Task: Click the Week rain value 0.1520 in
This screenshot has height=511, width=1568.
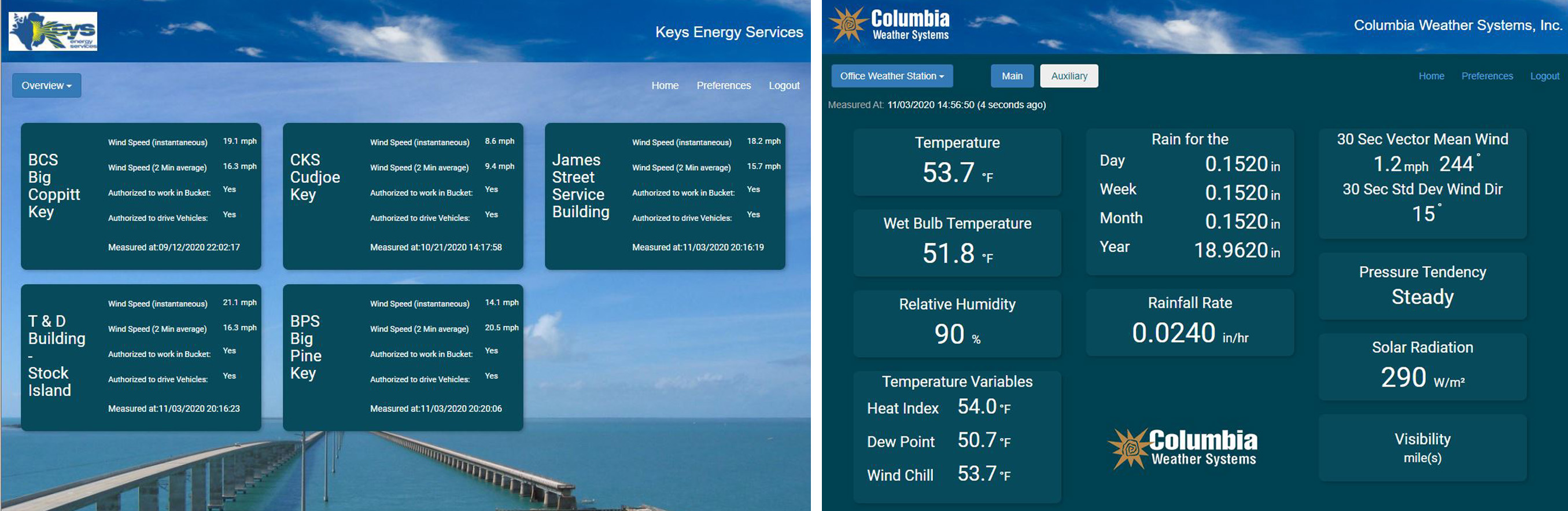Action: 1242,193
